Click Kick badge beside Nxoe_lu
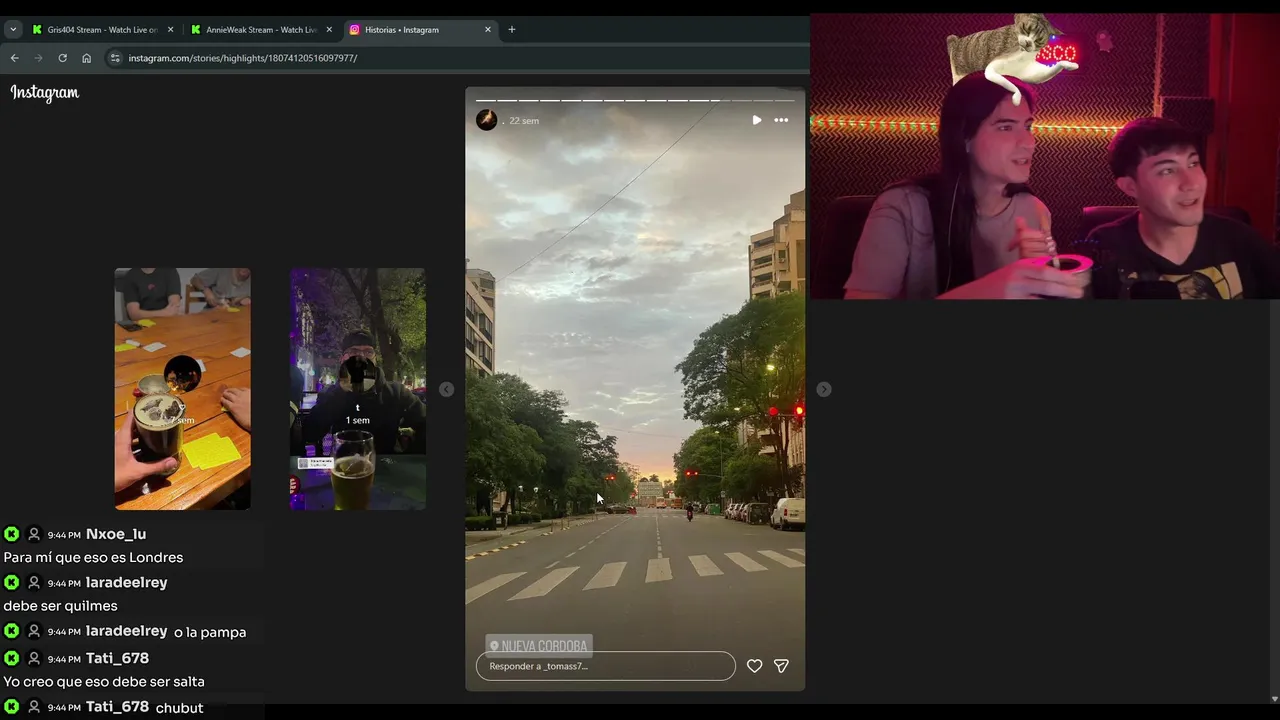1280x720 pixels. click(x=12, y=534)
